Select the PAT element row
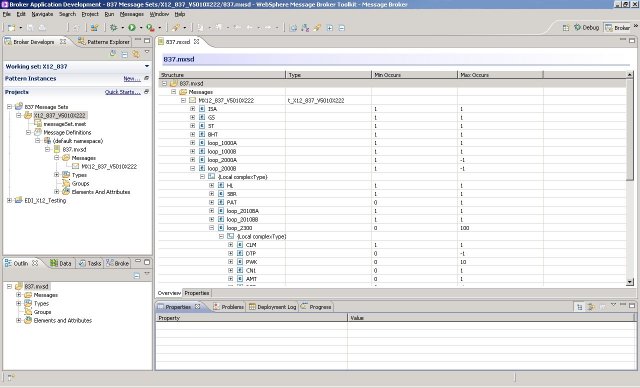Viewport: 640px width, 388px height. (231, 202)
